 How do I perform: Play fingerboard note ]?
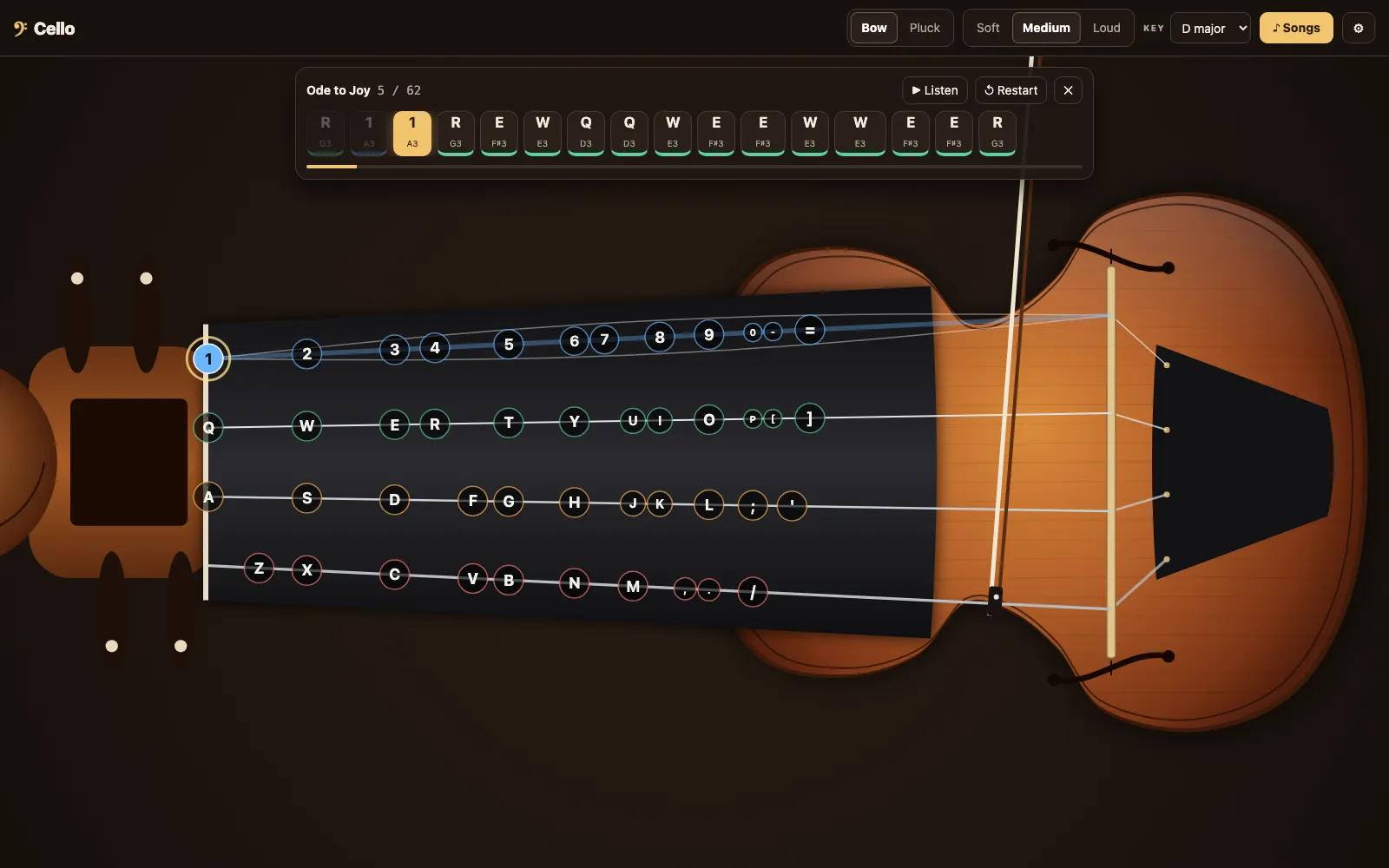[x=810, y=419]
